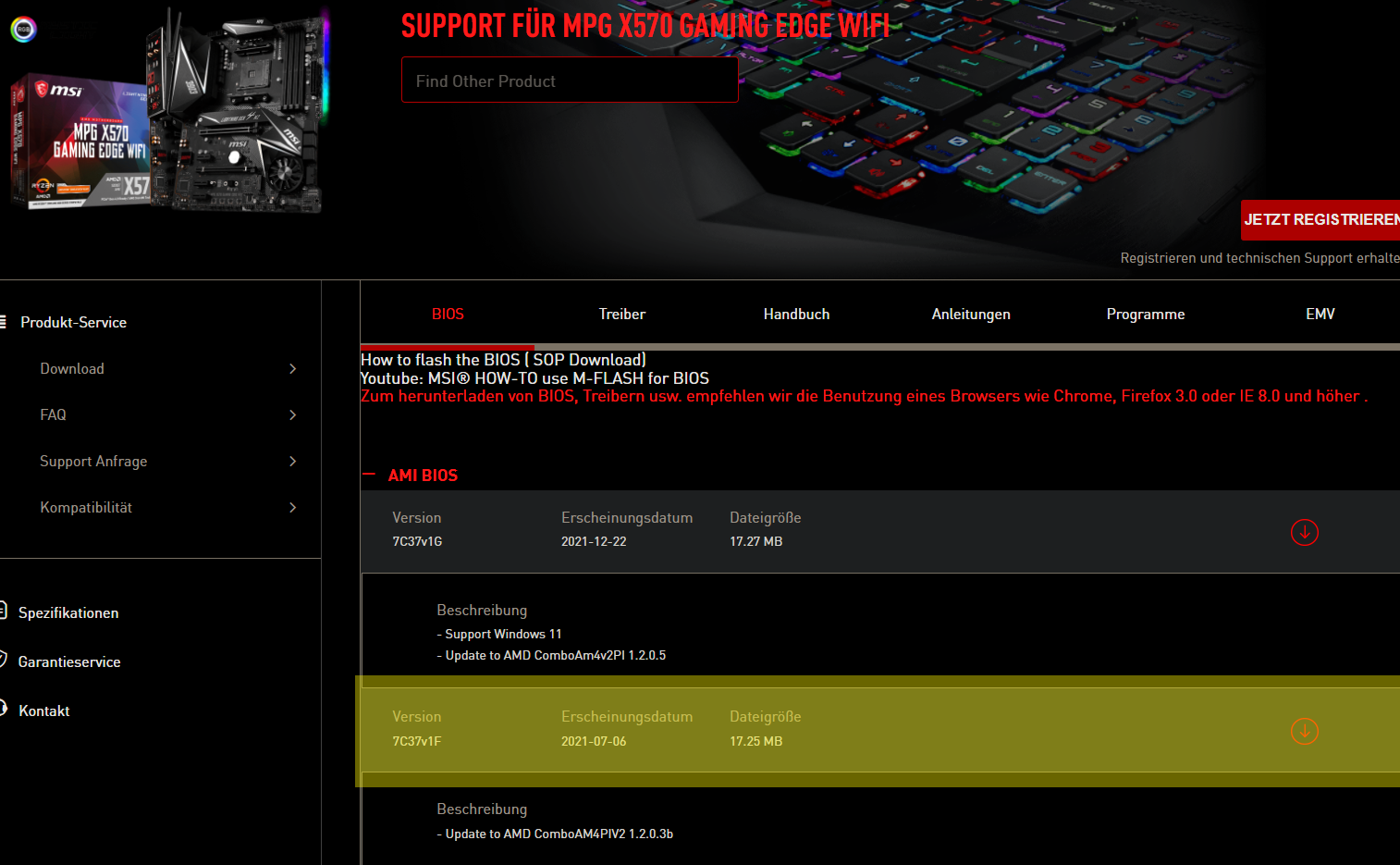Click the Kontakt headset icon

click(3, 709)
